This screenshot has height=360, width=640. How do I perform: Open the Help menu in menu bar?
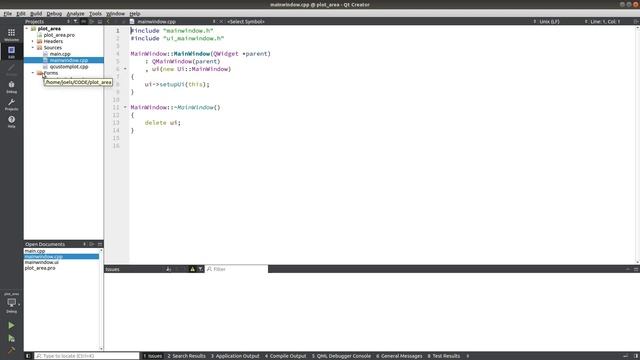click(x=135, y=13)
